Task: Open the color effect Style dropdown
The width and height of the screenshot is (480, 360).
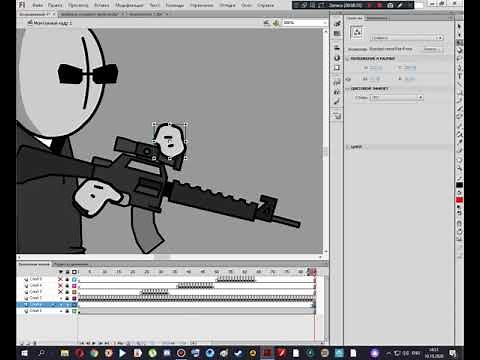Action: click(397, 98)
